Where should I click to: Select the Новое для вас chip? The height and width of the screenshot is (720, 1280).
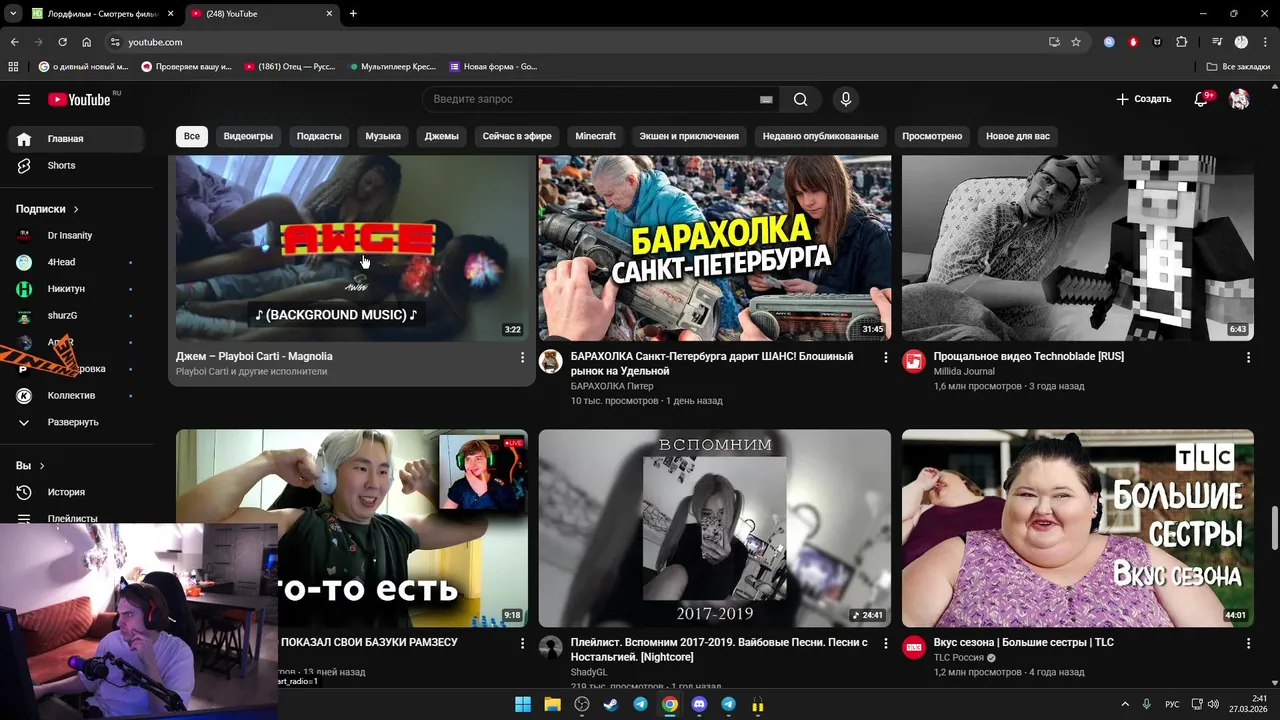tap(1018, 136)
